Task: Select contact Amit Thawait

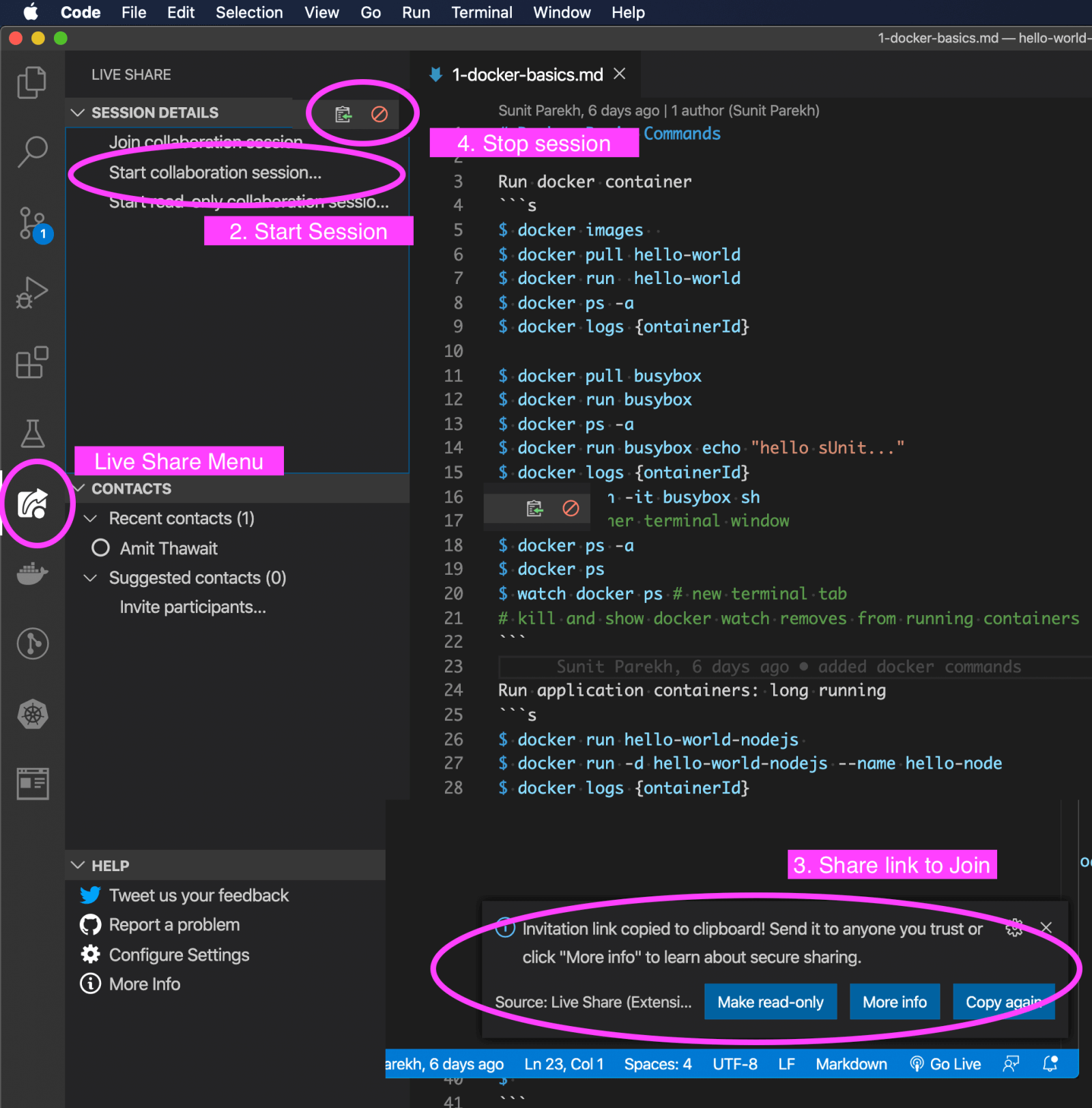Action: click(169, 548)
